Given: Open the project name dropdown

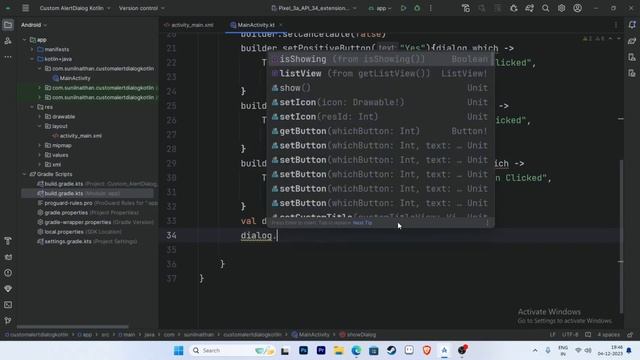Looking at the screenshot, I should click(75, 8).
